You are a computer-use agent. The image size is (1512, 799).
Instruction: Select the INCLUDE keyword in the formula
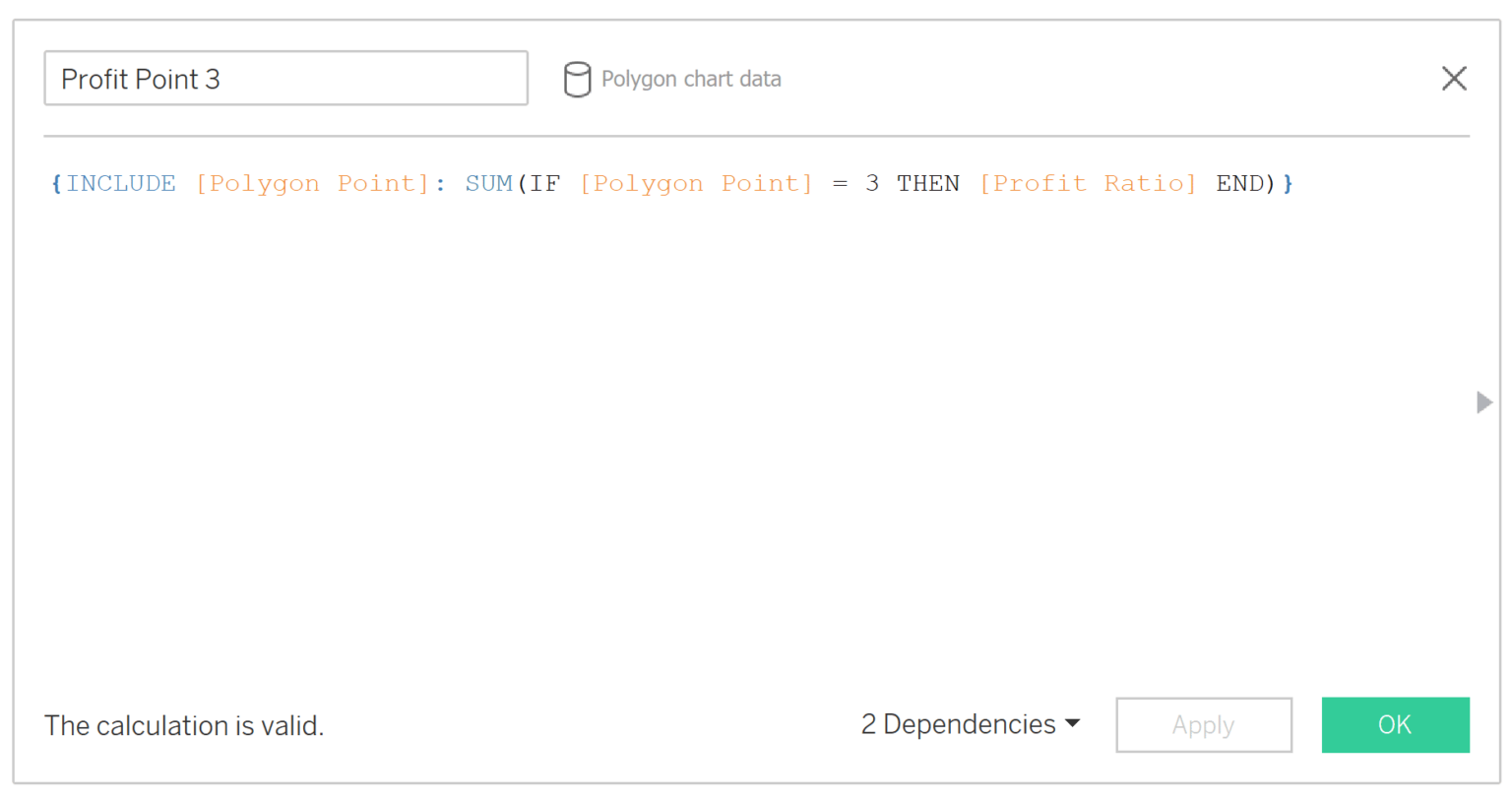click(x=120, y=183)
